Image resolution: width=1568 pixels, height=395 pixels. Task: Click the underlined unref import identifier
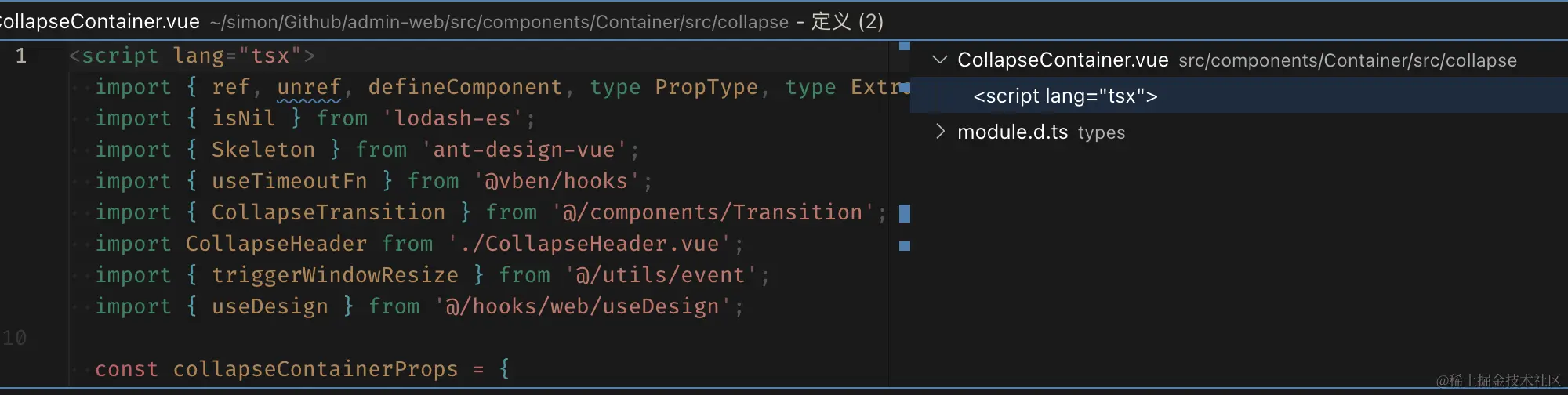[x=309, y=87]
